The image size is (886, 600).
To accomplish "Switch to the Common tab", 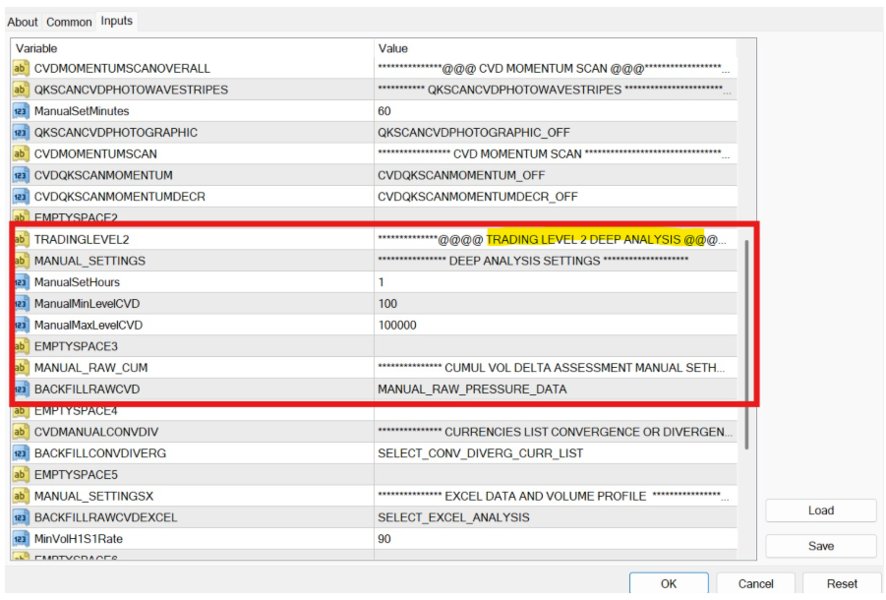I will click(x=69, y=22).
